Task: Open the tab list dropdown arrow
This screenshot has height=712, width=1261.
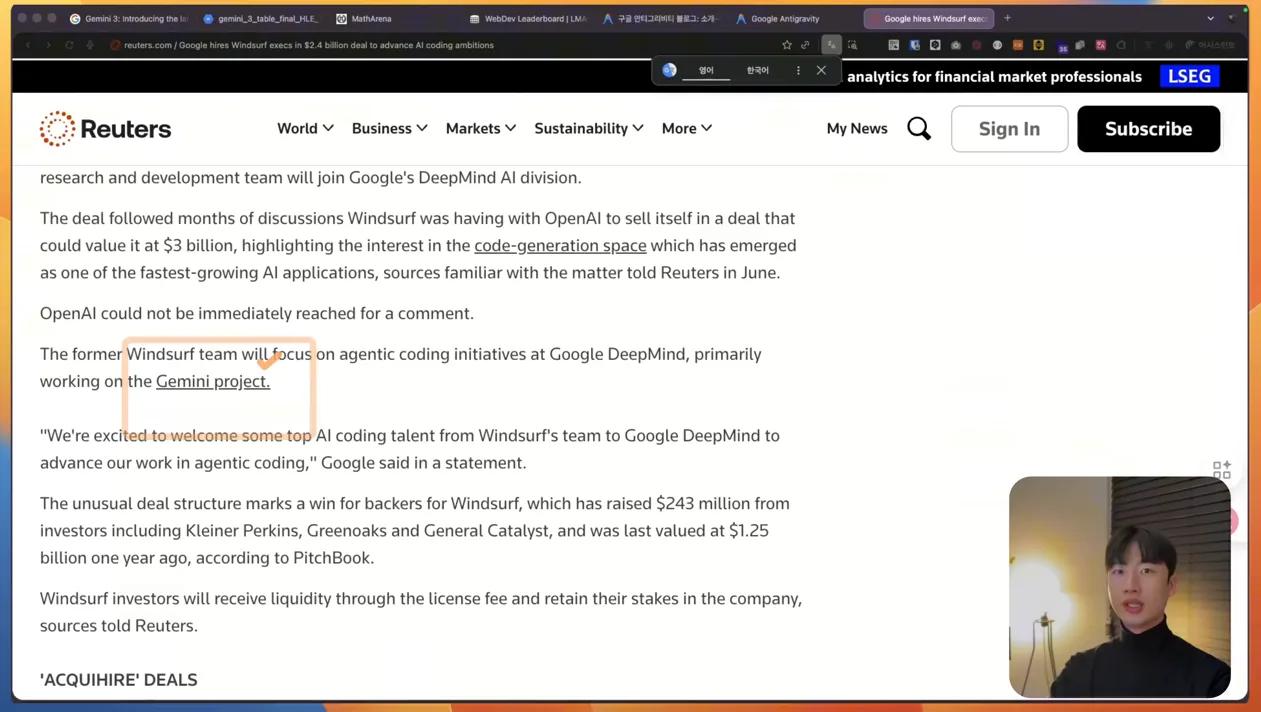Action: (1210, 18)
